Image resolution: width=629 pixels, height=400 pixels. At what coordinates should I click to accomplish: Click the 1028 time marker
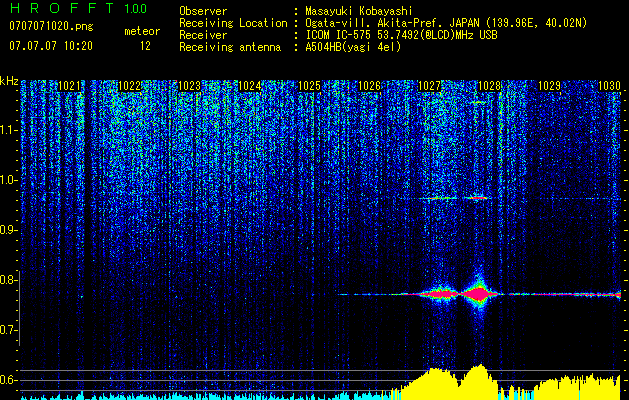[x=489, y=86]
